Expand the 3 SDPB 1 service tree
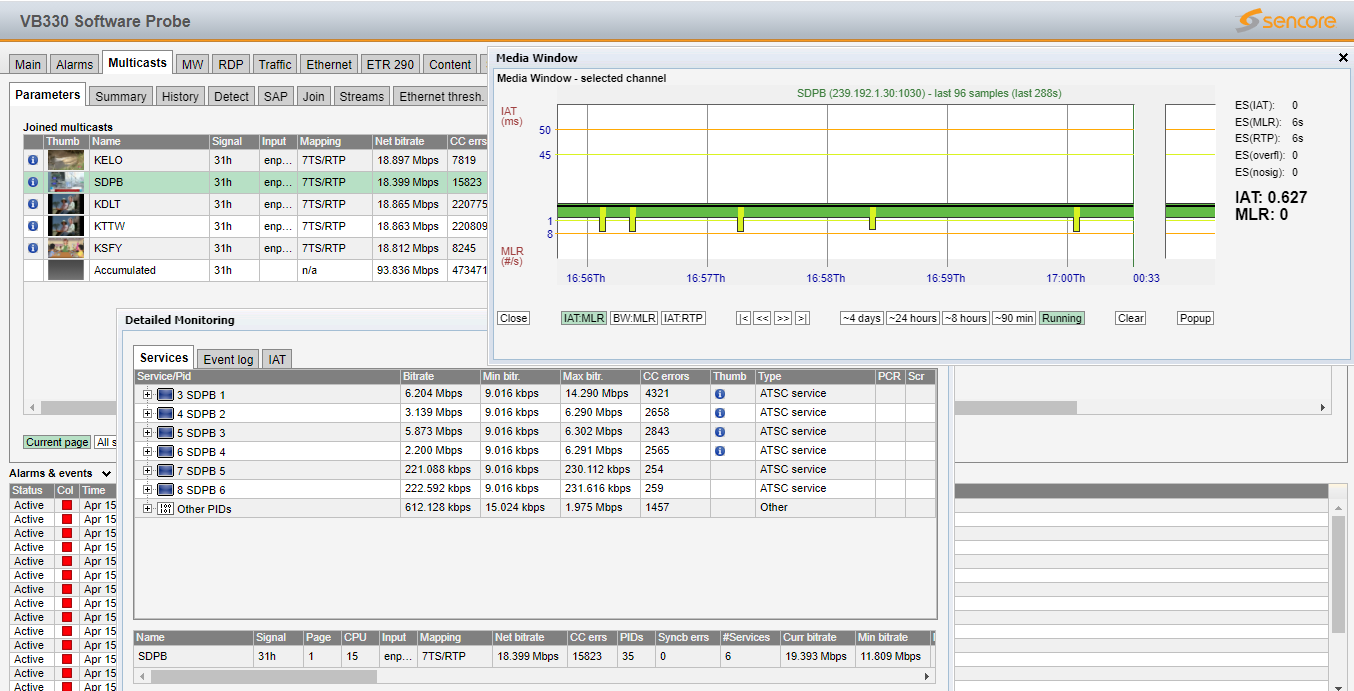This screenshot has height=691, width=1354. click(148, 394)
